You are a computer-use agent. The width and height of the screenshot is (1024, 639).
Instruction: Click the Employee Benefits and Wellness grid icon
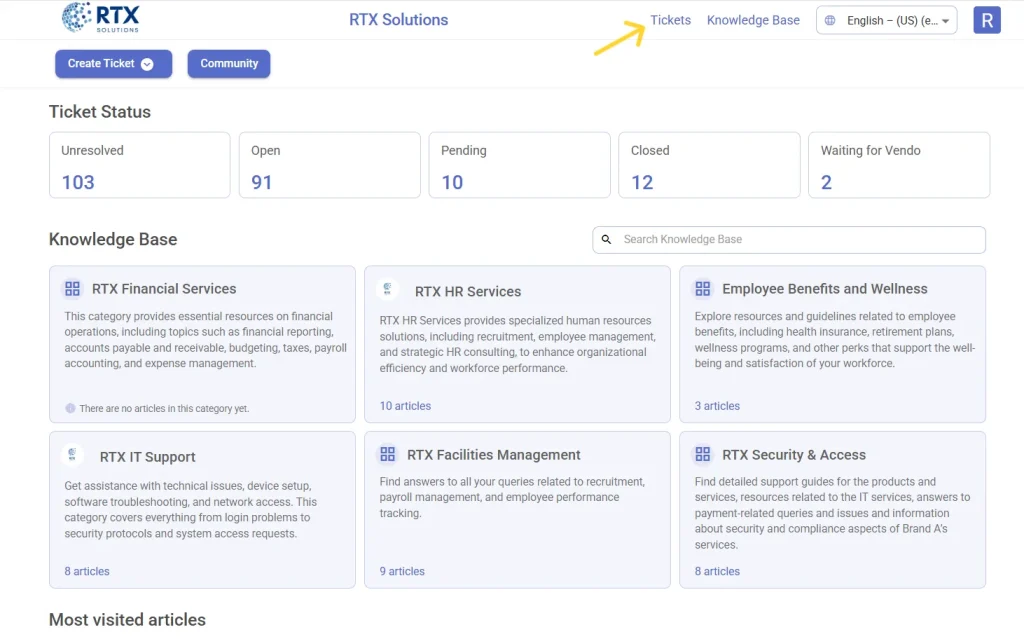coord(703,289)
